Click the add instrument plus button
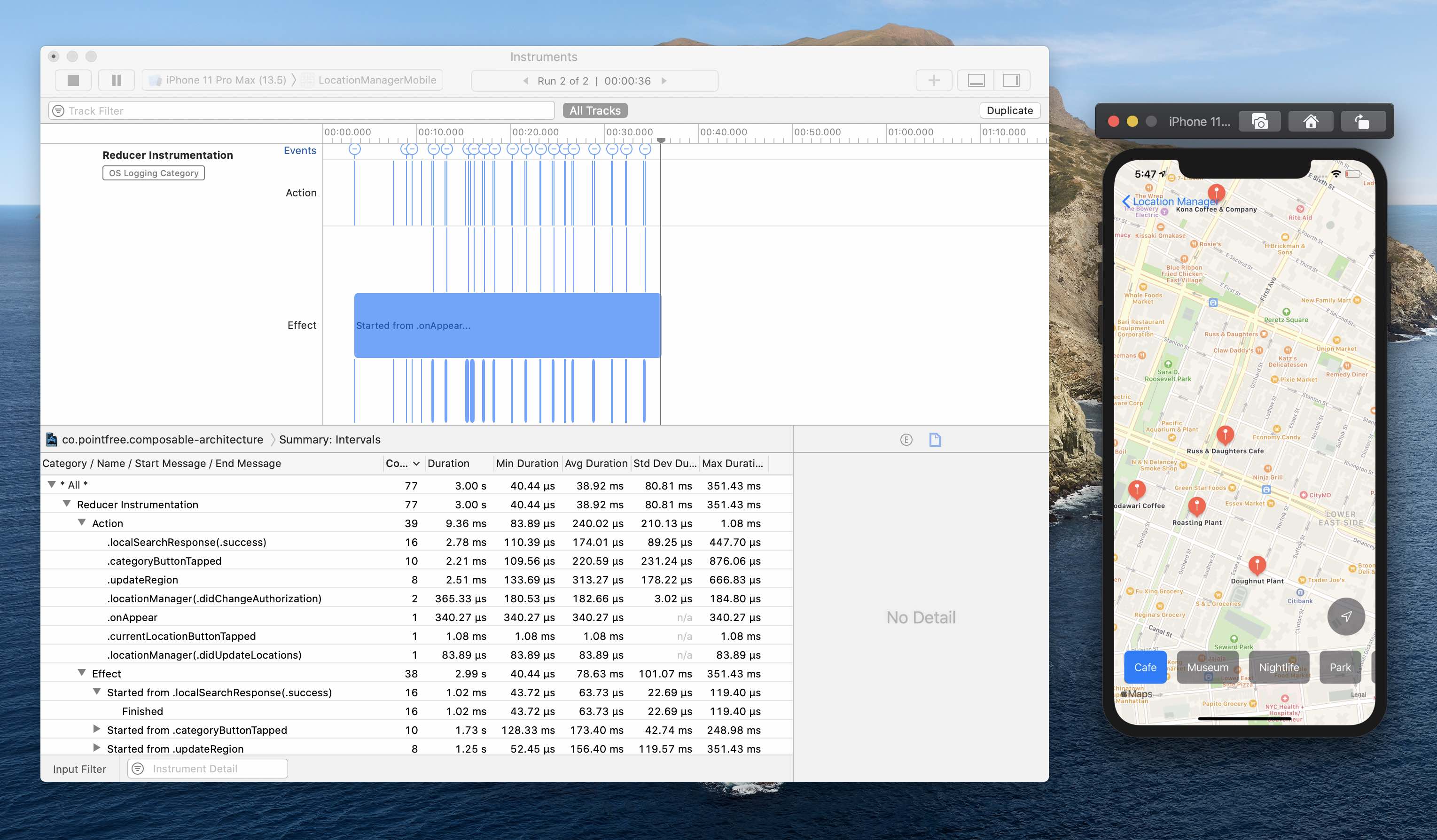The image size is (1437, 840). 933,80
